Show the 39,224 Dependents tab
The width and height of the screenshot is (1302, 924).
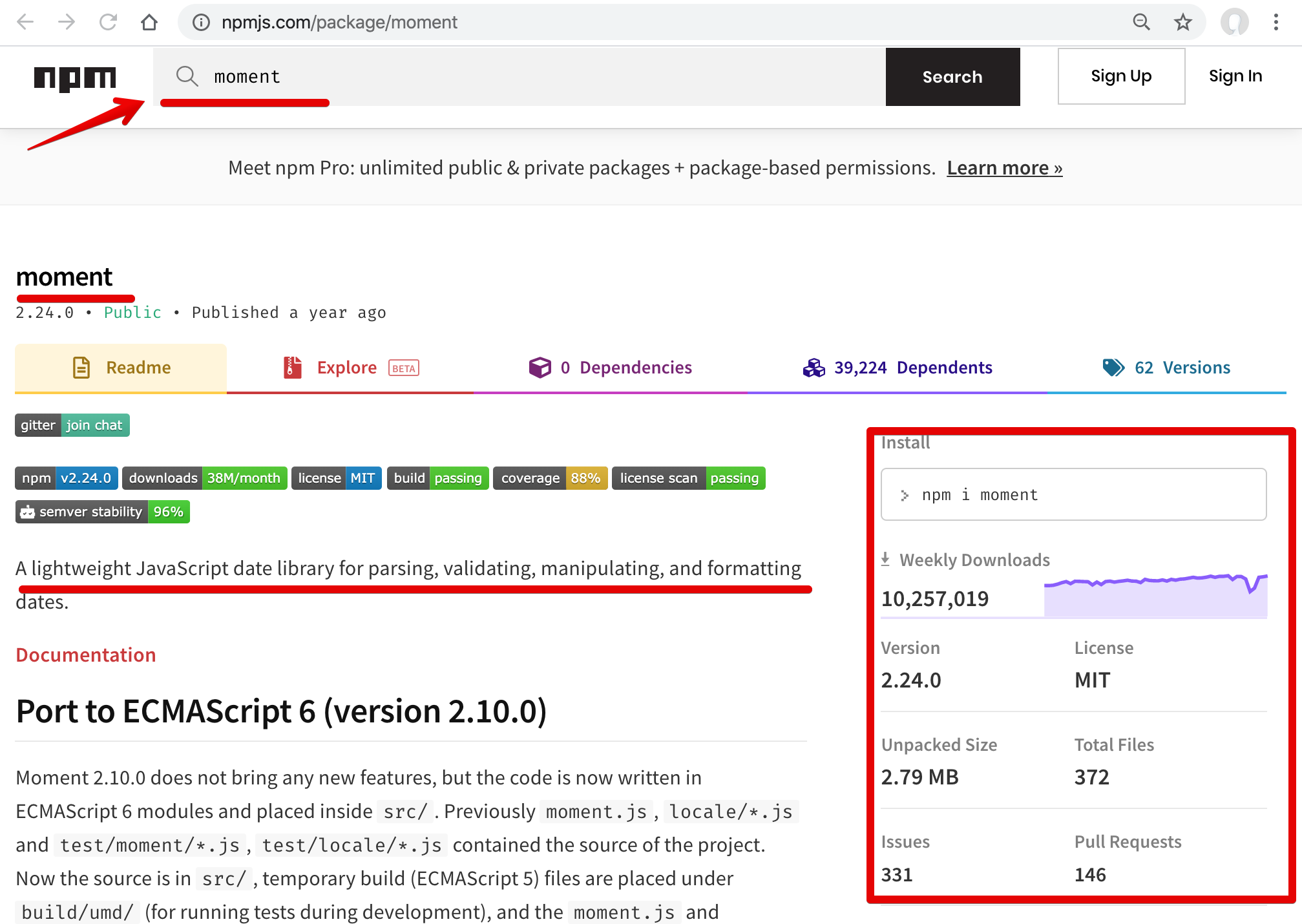coord(897,368)
